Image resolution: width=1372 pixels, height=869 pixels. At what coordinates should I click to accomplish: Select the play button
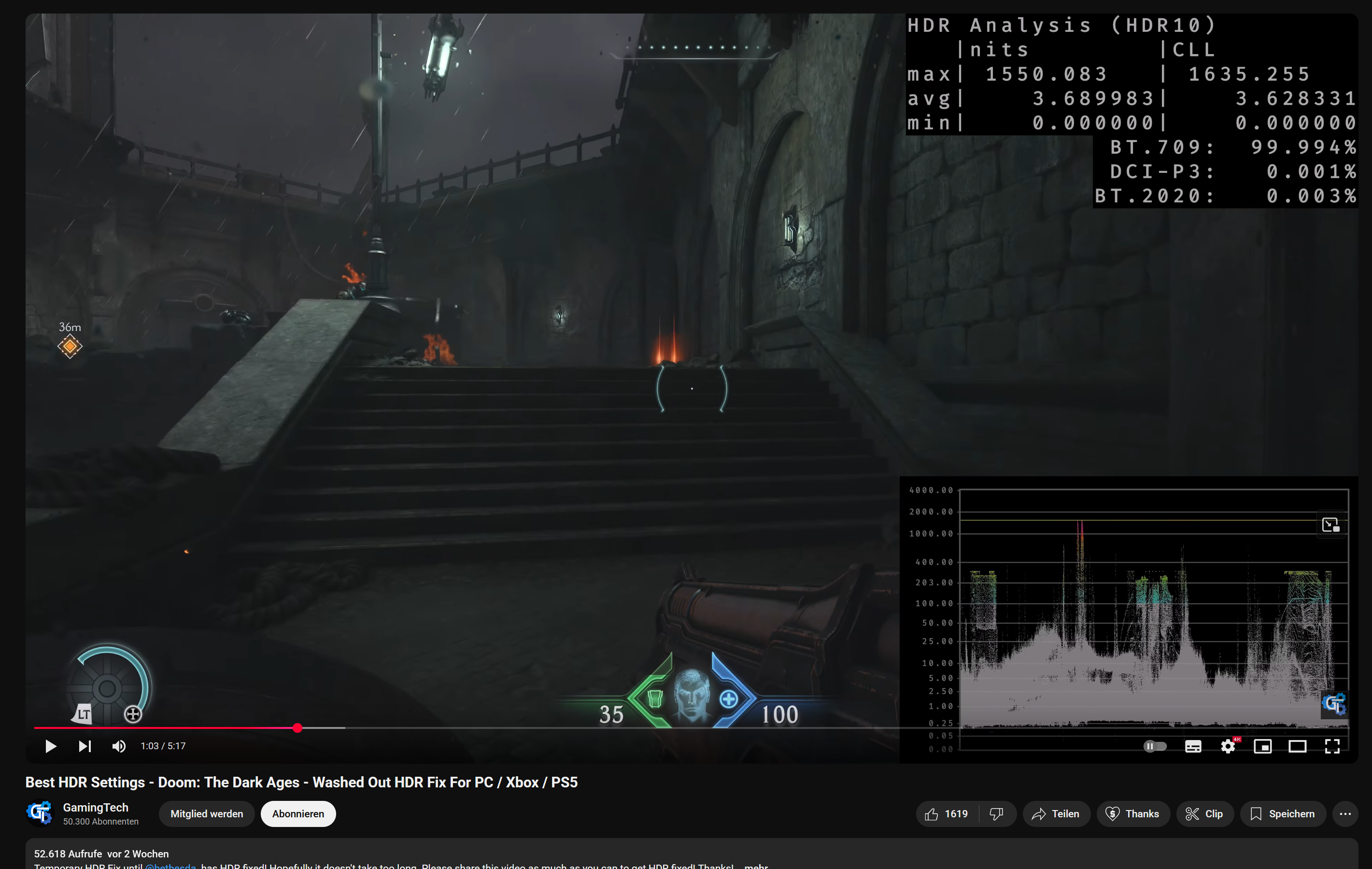pyautogui.click(x=50, y=746)
